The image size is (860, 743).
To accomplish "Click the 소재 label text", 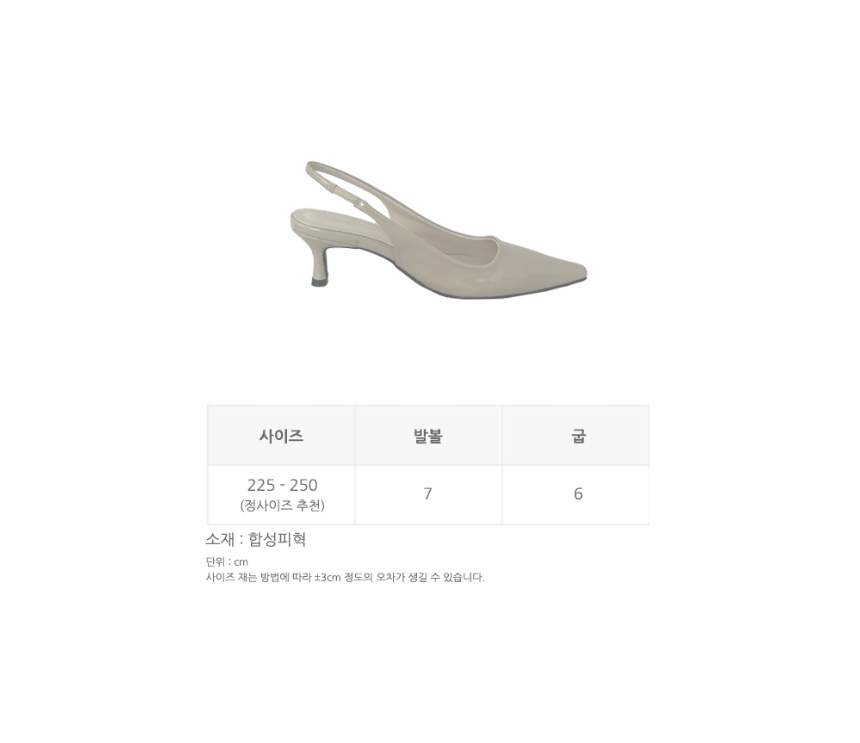I will point(220,540).
